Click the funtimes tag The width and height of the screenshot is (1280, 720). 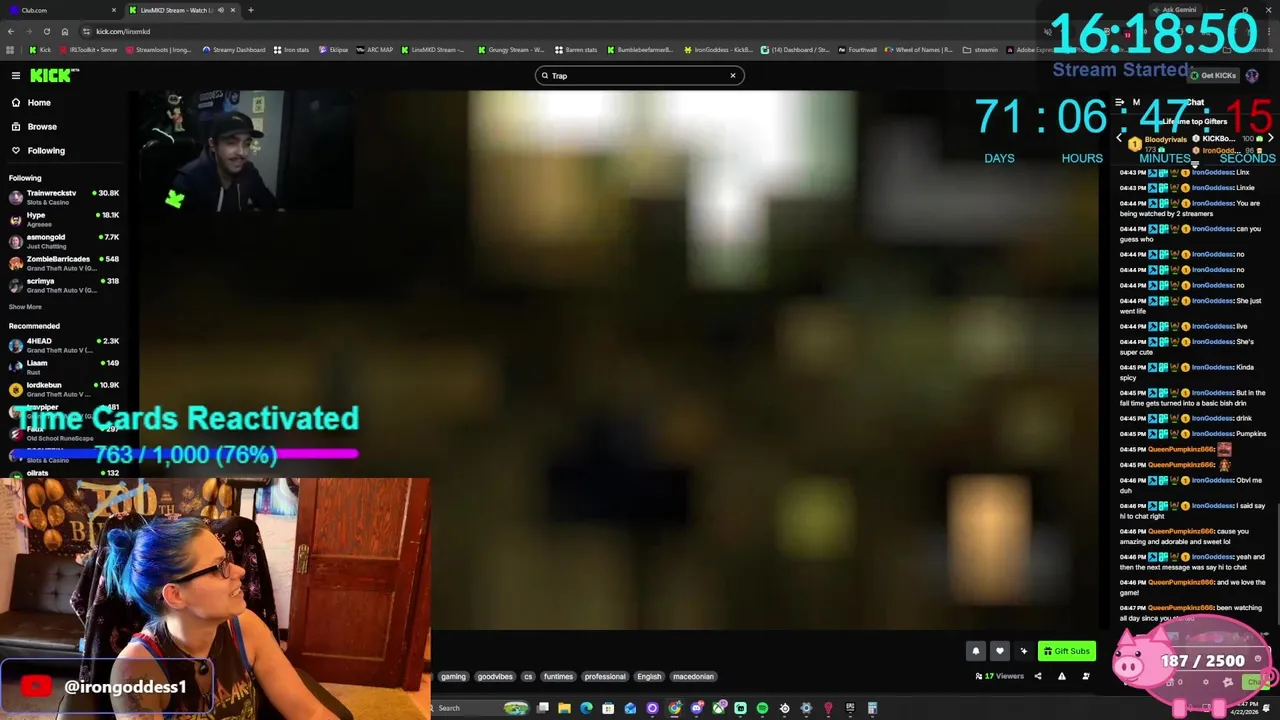pos(558,676)
